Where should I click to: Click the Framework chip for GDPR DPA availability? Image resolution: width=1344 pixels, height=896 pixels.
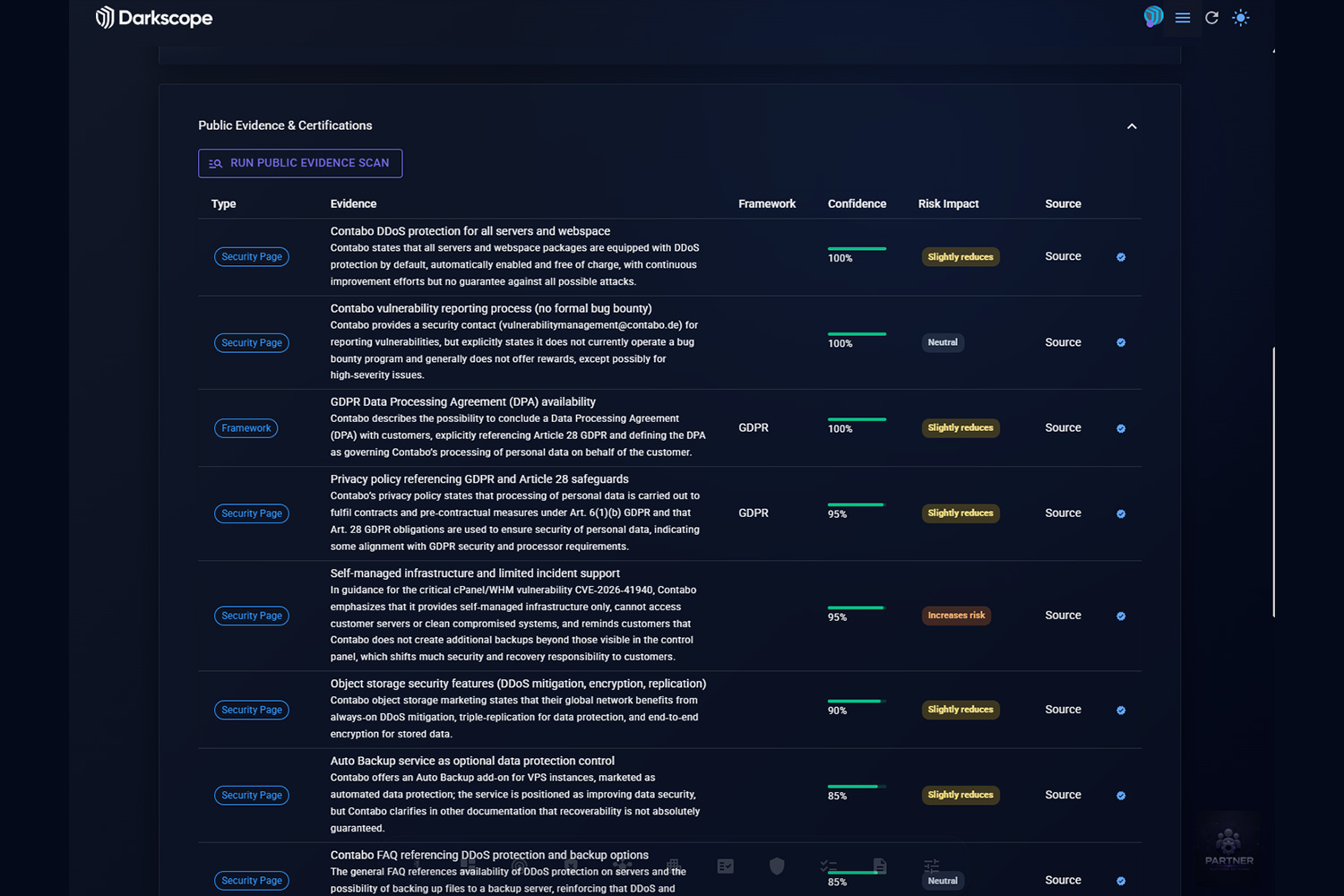point(246,428)
